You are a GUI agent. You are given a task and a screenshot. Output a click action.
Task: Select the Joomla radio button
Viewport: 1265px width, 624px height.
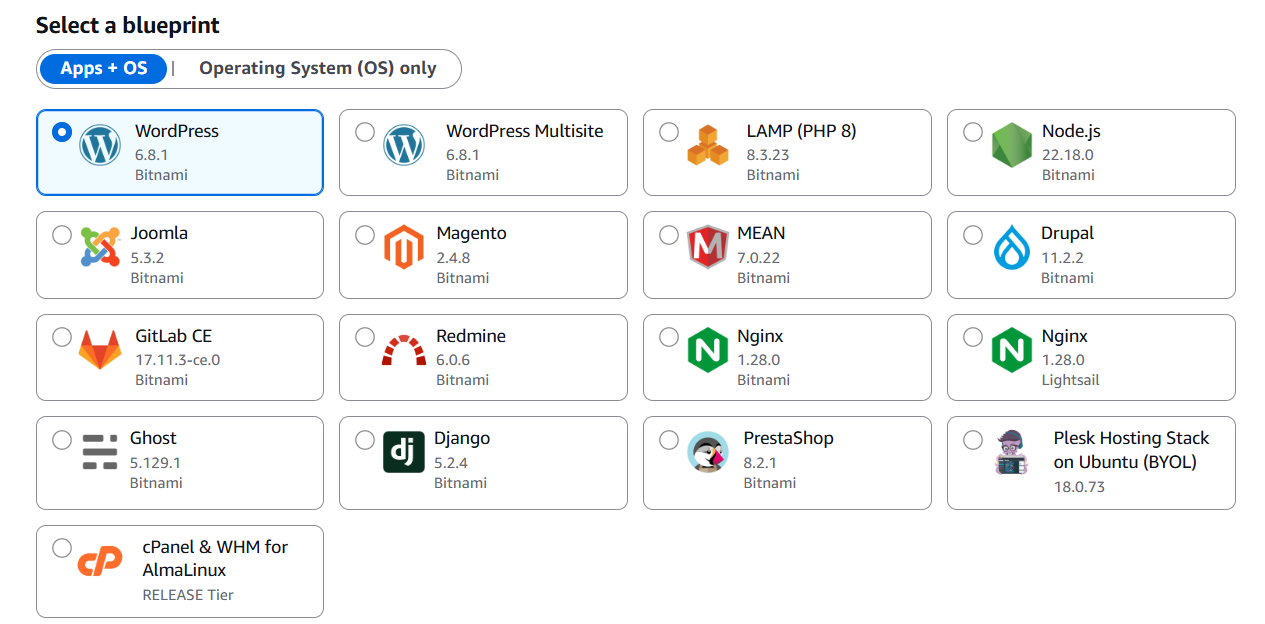62,235
